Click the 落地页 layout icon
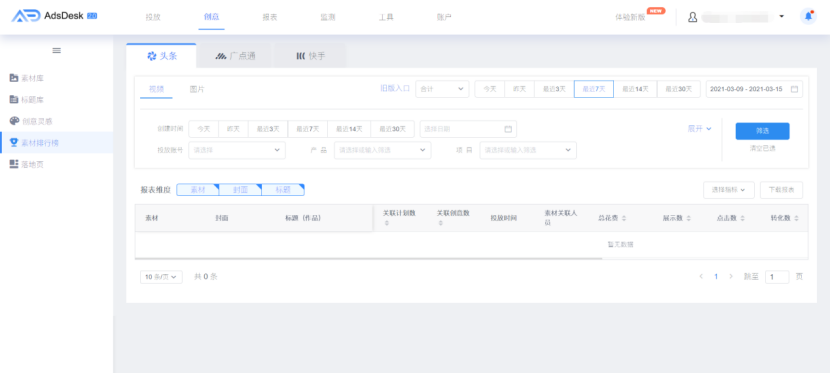 point(14,164)
